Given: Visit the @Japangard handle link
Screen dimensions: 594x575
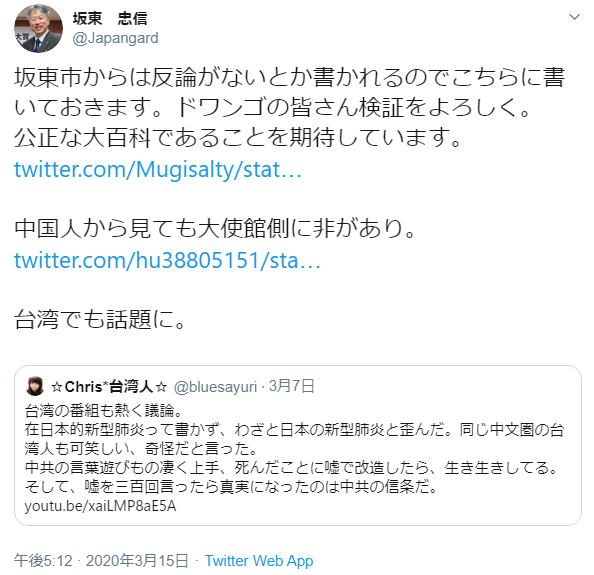Looking at the screenshot, I should pyautogui.click(x=116, y=38).
